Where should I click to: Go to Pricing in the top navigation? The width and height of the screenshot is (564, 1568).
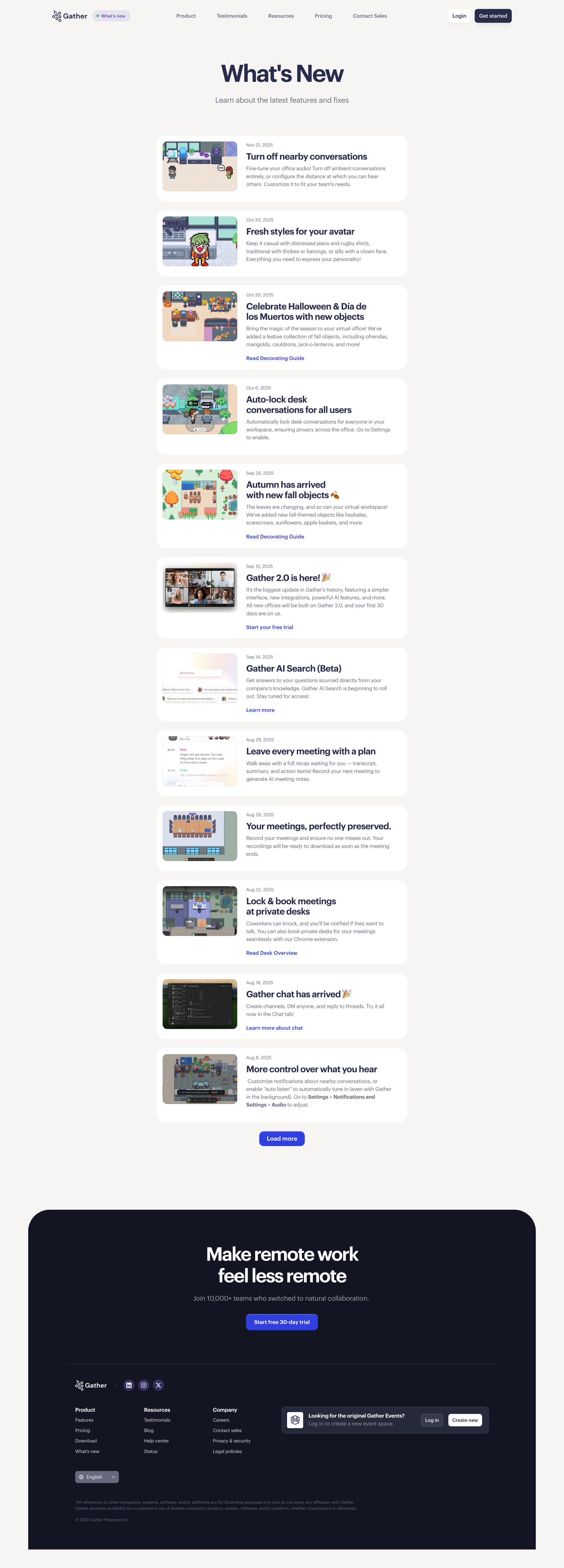click(x=323, y=16)
